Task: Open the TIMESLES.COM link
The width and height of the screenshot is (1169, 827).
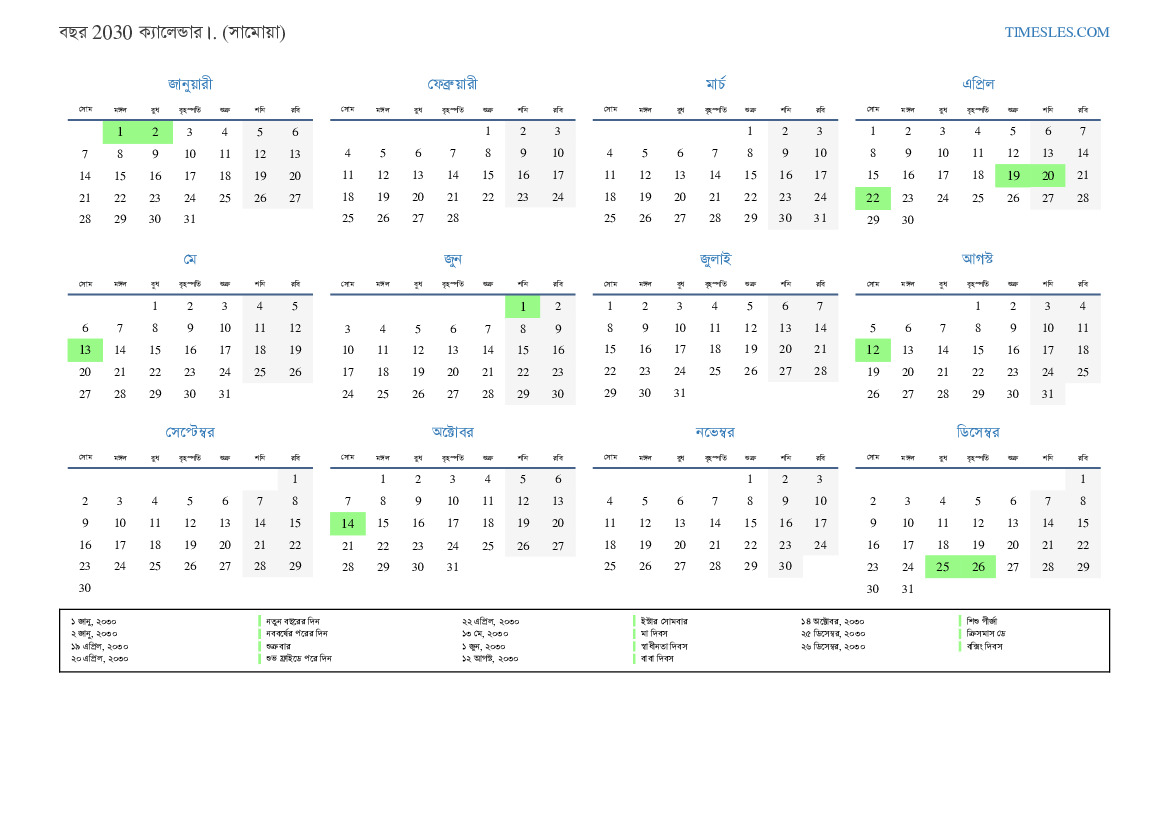Action: (x=1056, y=32)
